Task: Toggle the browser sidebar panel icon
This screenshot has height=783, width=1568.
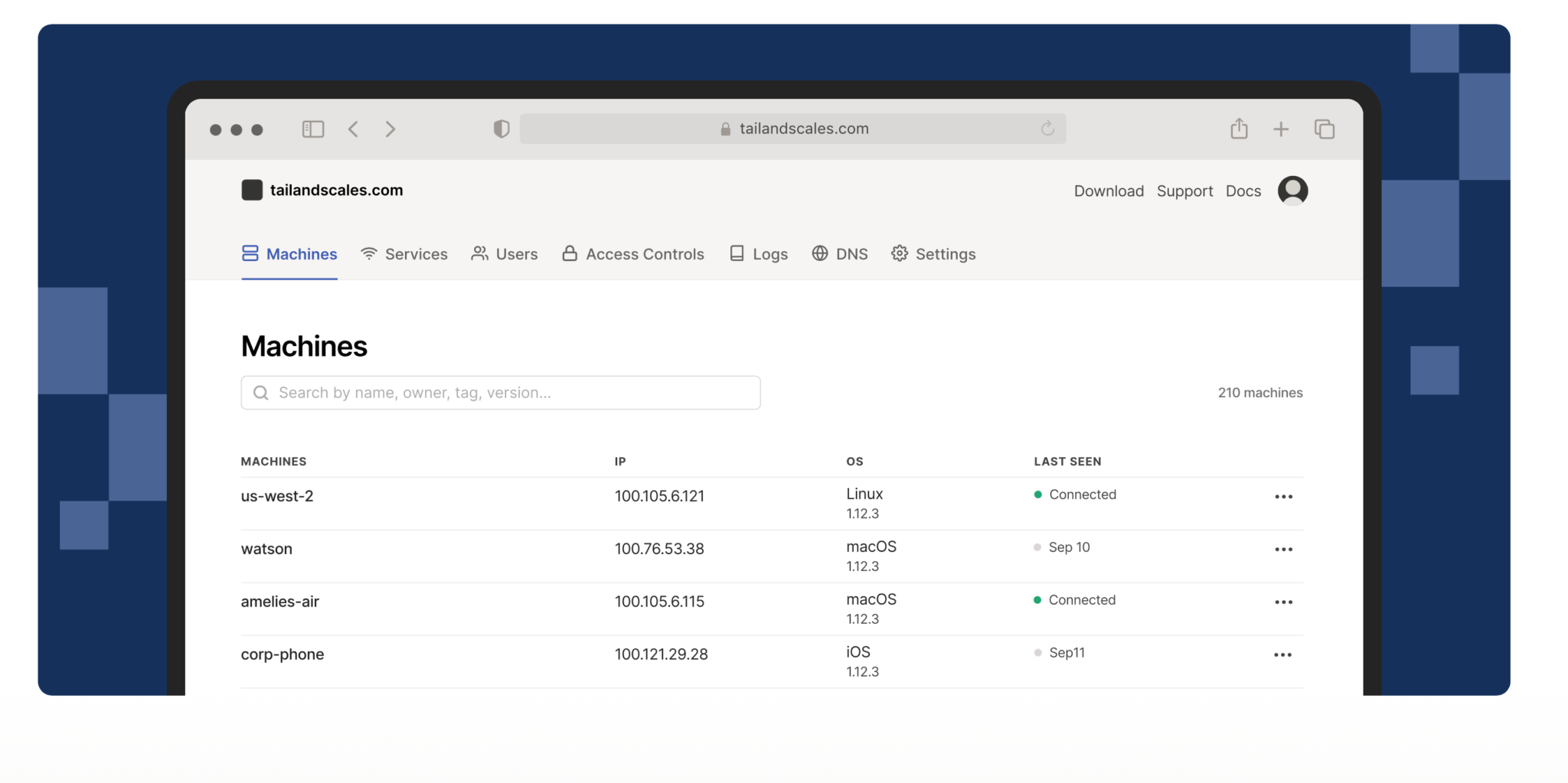Action: pos(313,129)
